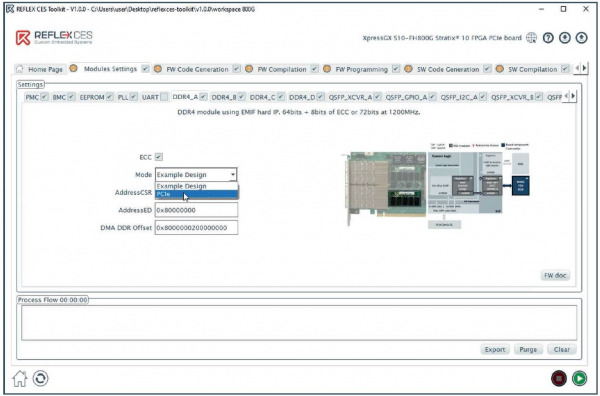Click the upload arrow icon in header
Image resolution: width=600 pixels, height=396 pixels.
coord(581,38)
